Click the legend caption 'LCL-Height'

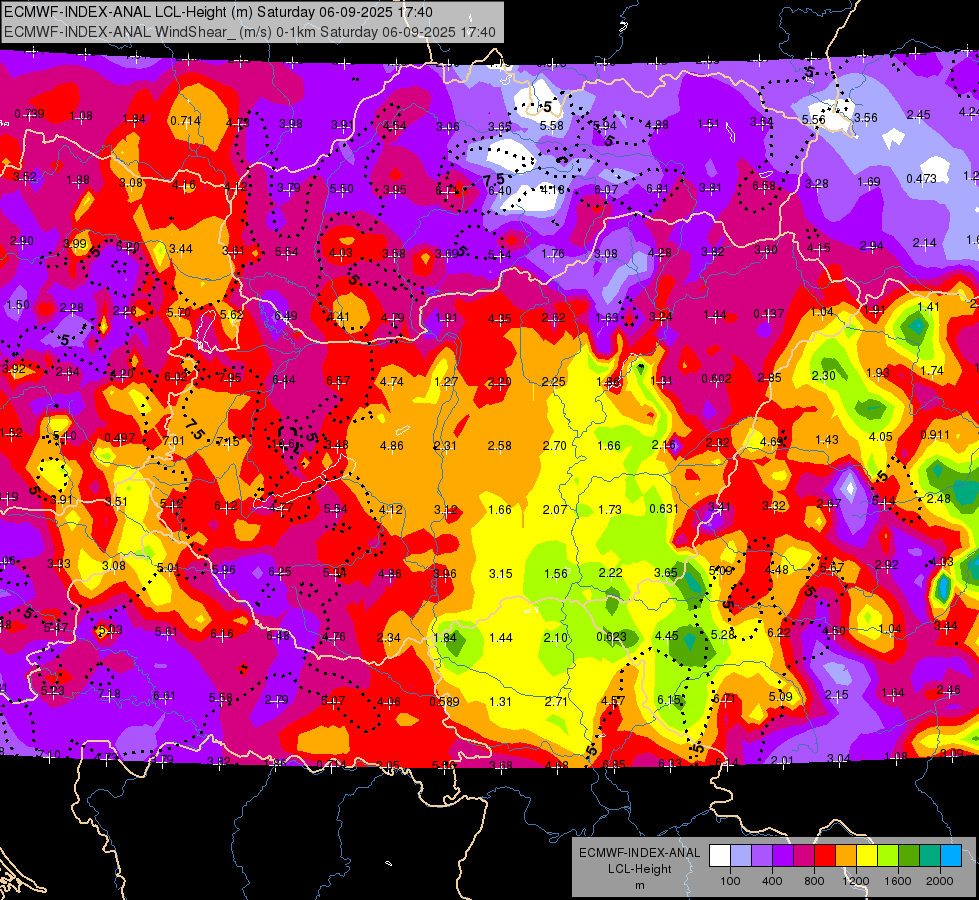(x=640, y=869)
